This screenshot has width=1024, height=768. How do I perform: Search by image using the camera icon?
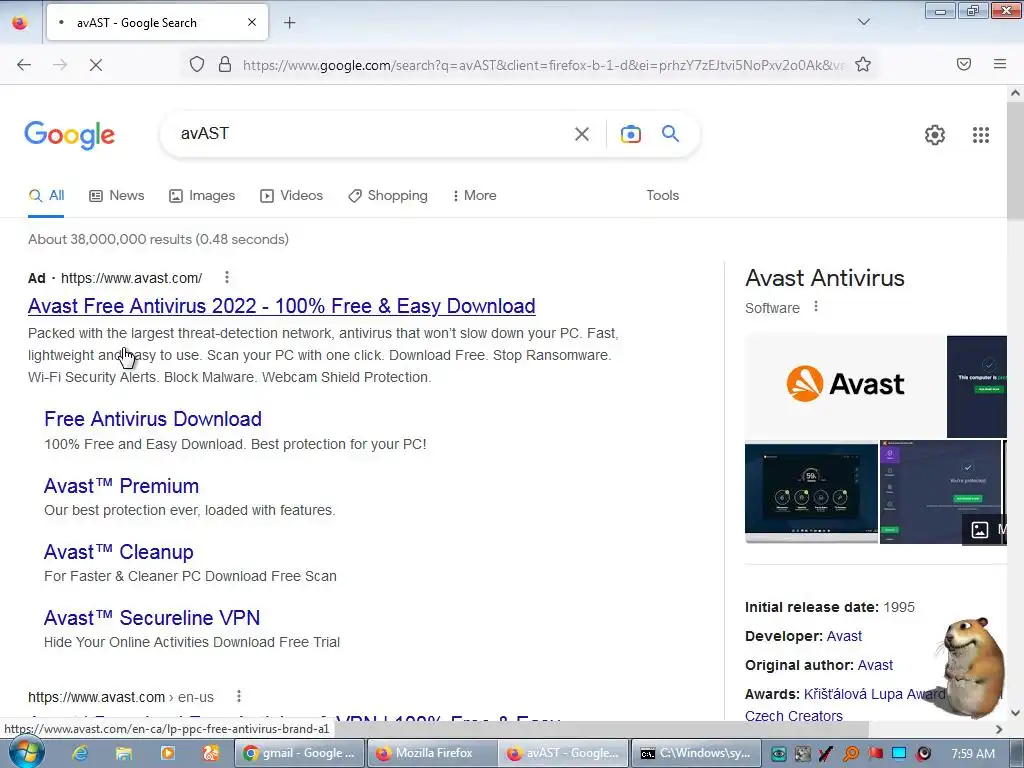[x=630, y=134]
